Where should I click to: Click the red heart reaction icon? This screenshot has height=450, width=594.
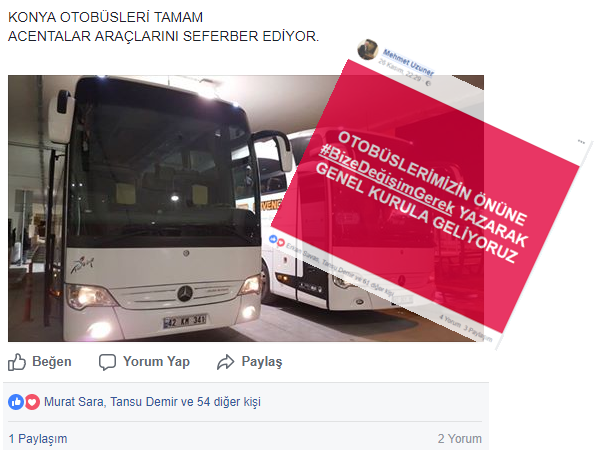coord(33,402)
